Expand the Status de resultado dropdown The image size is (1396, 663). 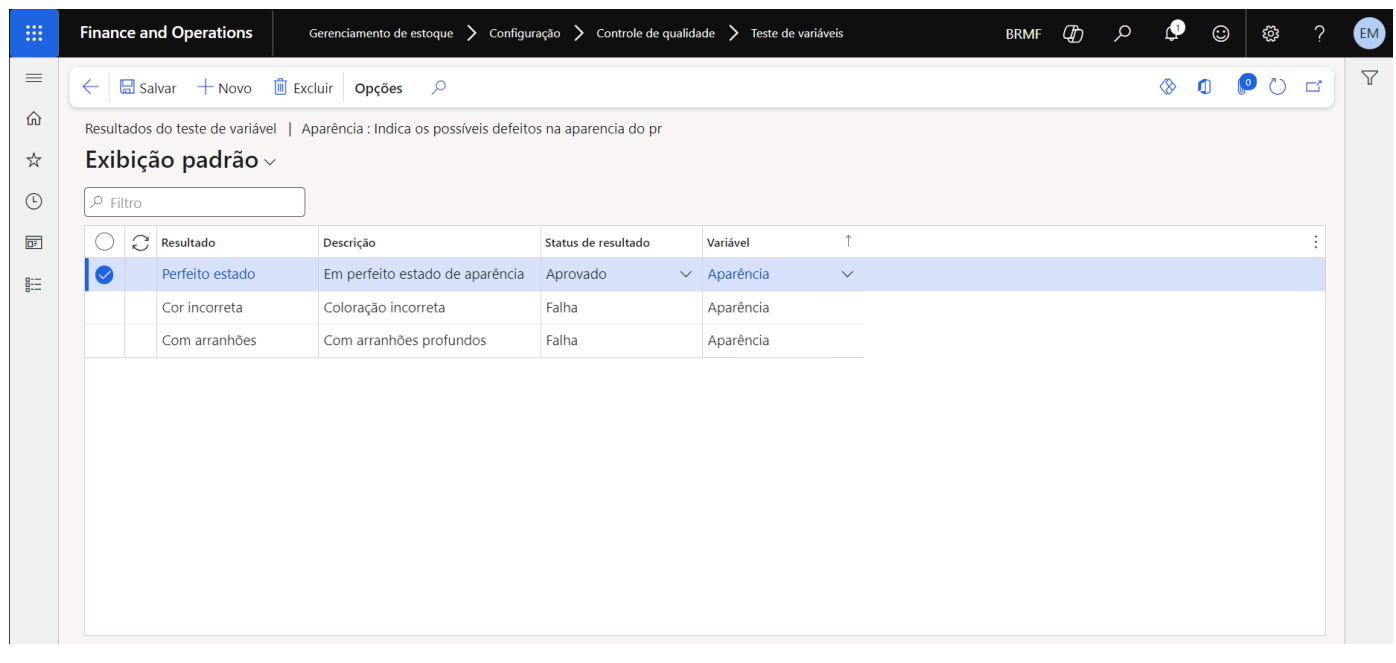click(686, 275)
